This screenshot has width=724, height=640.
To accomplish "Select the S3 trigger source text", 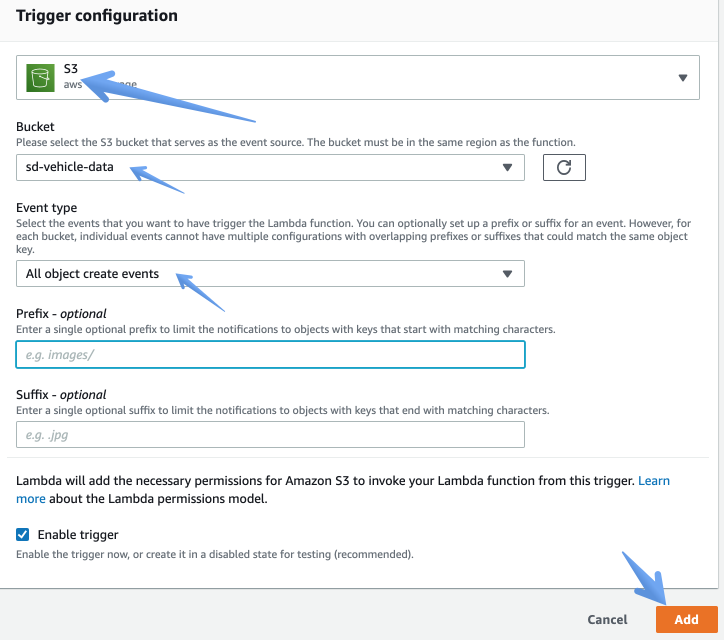I will click(71, 69).
